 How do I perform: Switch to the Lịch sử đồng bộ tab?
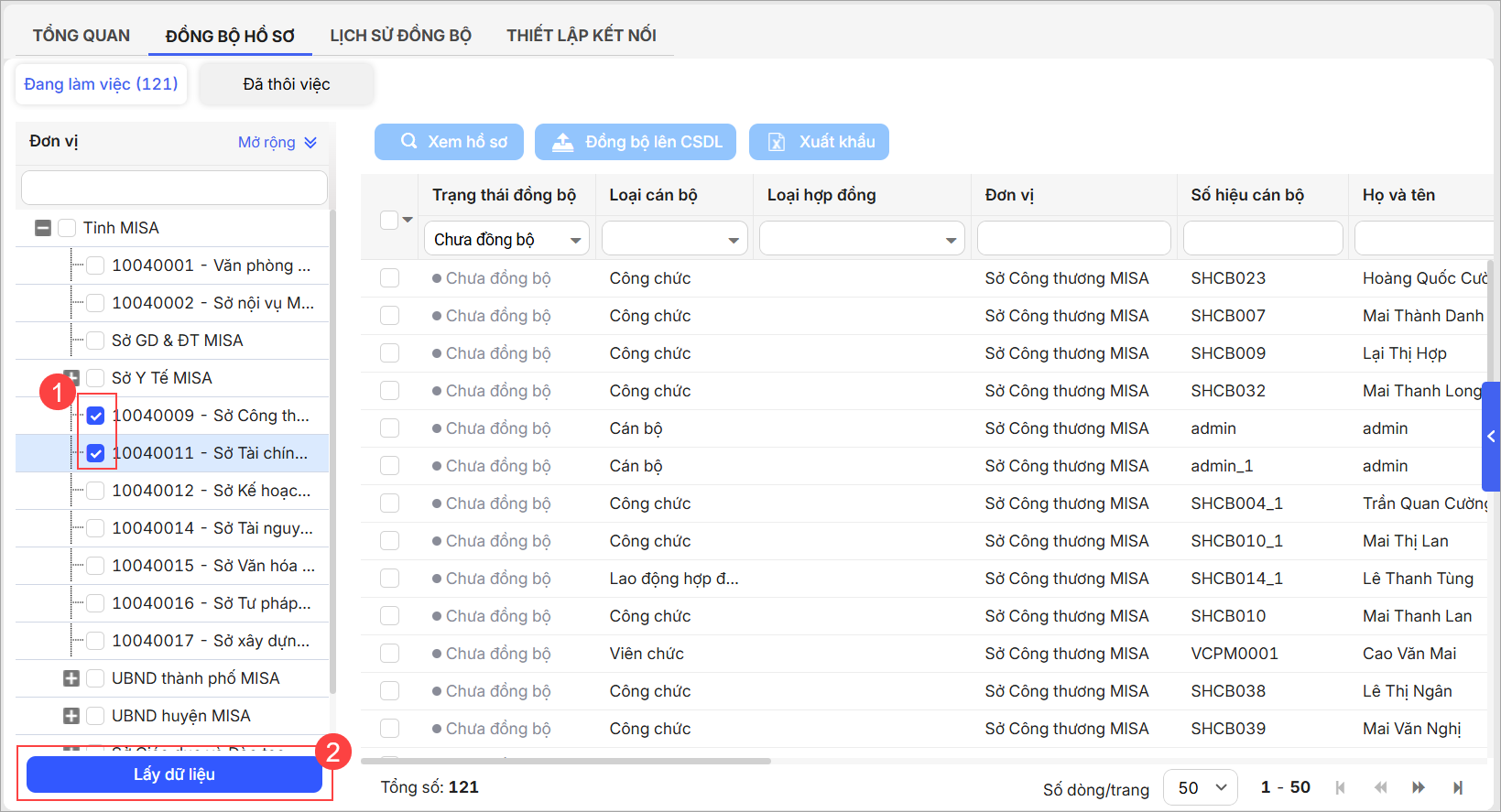[400, 36]
